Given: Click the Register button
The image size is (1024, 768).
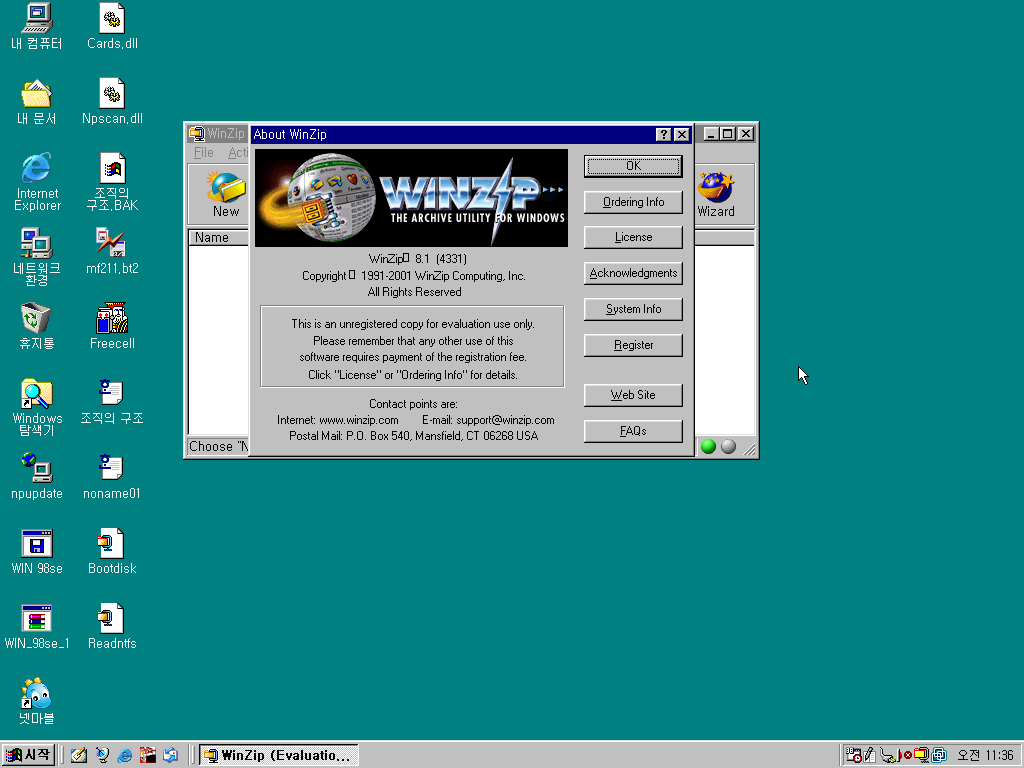Looking at the screenshot, I should [633, 345].
